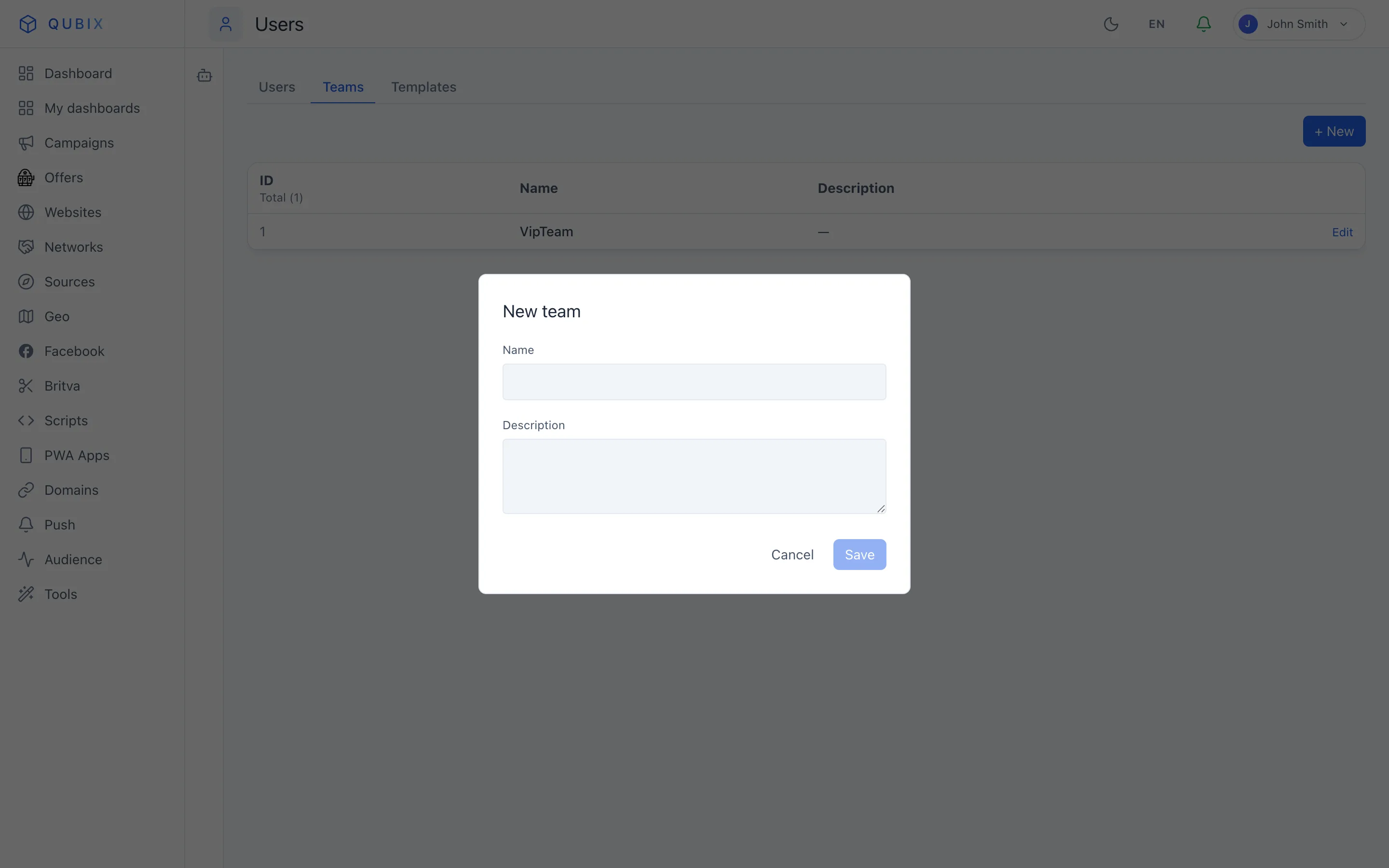Click the My dashboards grid icon
The image size is (1389, 868).
point(26,108)
